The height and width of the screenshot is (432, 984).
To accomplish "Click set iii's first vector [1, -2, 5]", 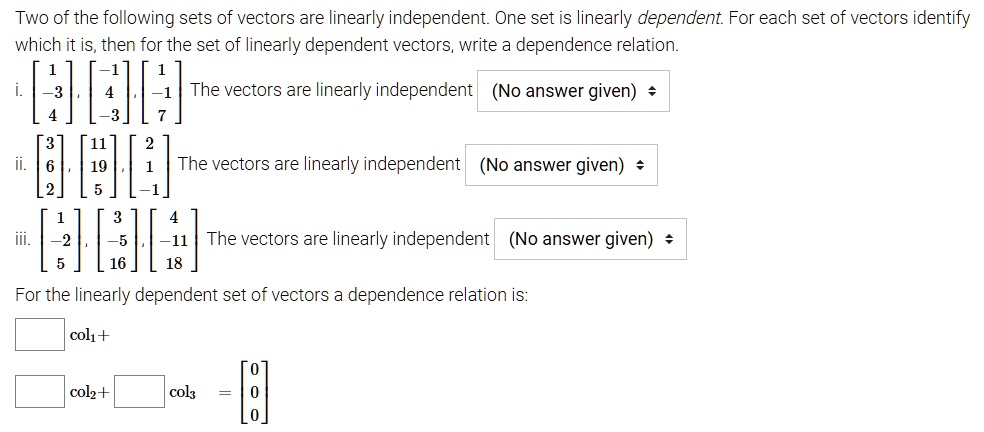I will tap(62, 239).
